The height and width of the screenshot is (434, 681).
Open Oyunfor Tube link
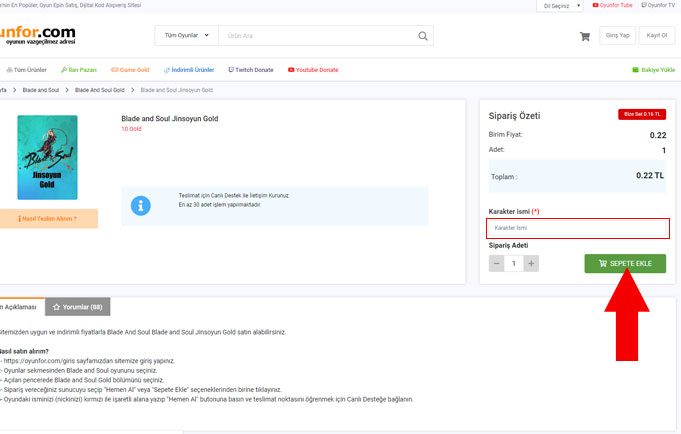pos(612,5)
